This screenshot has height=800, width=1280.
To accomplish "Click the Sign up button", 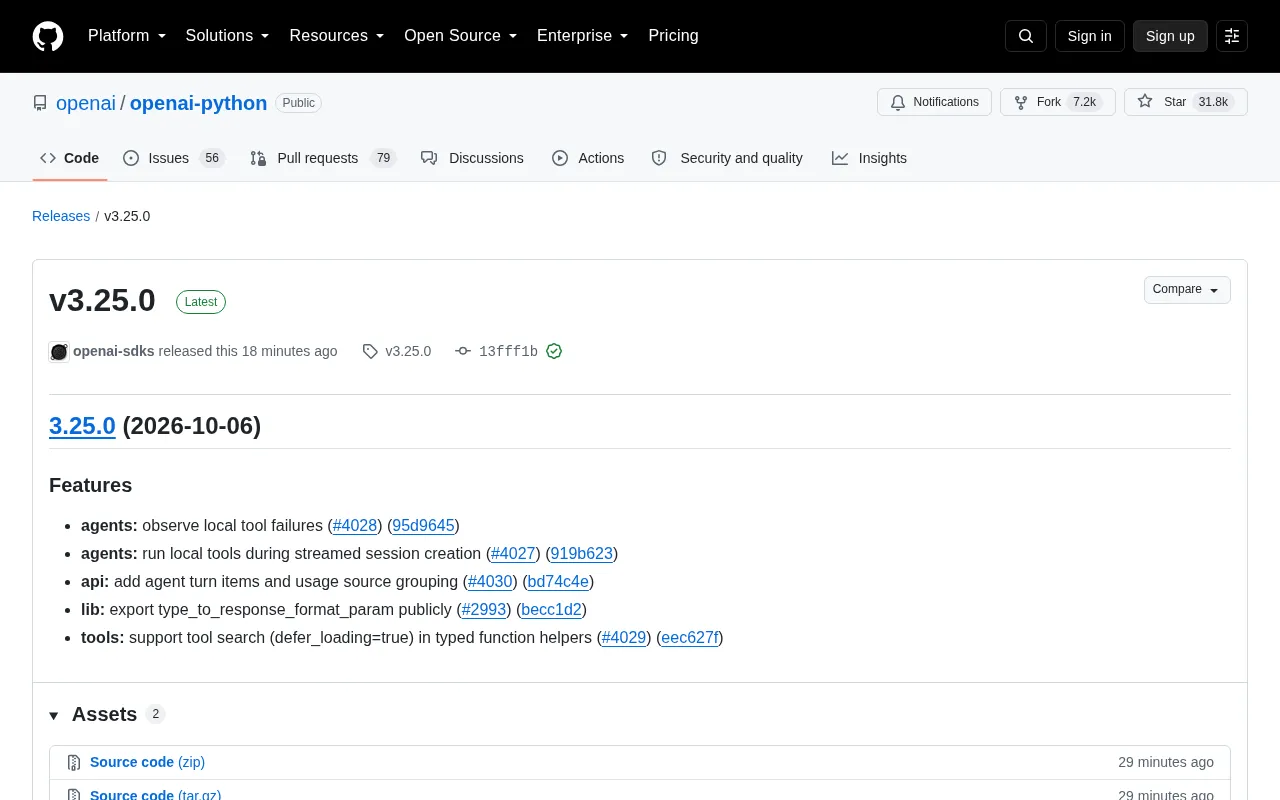I will coord(1170,36).
